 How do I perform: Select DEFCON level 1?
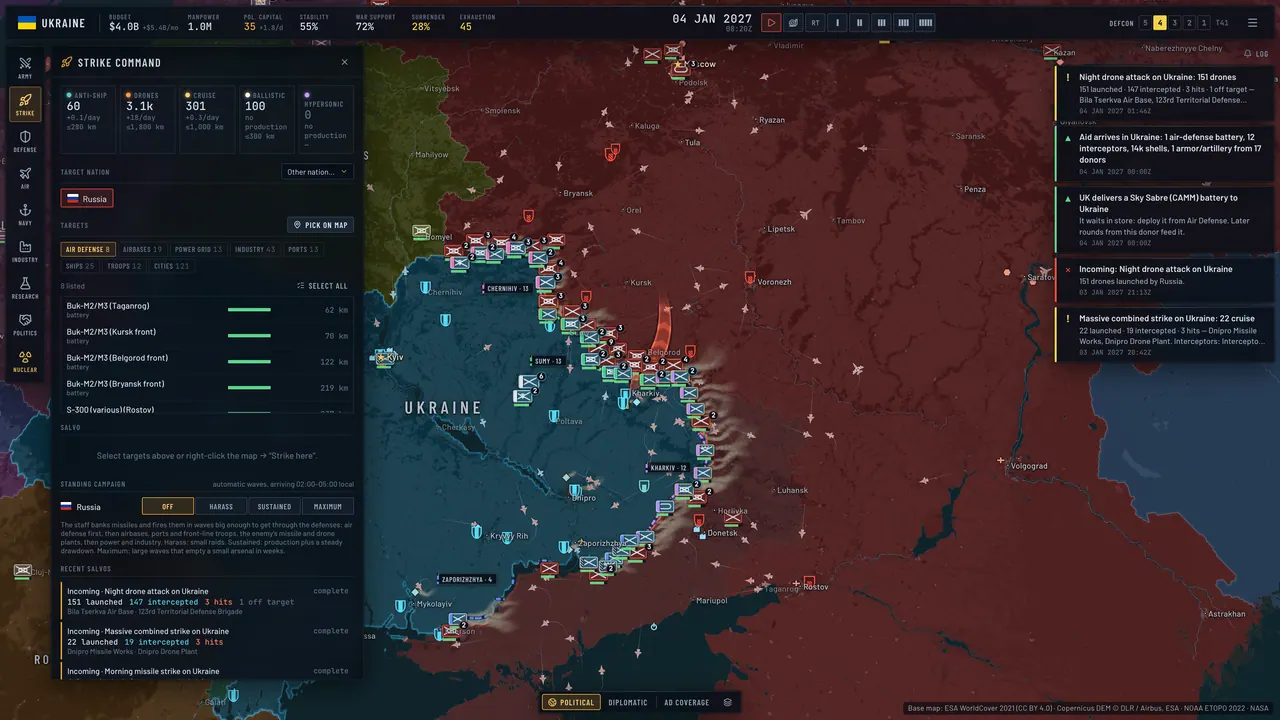1204,23
